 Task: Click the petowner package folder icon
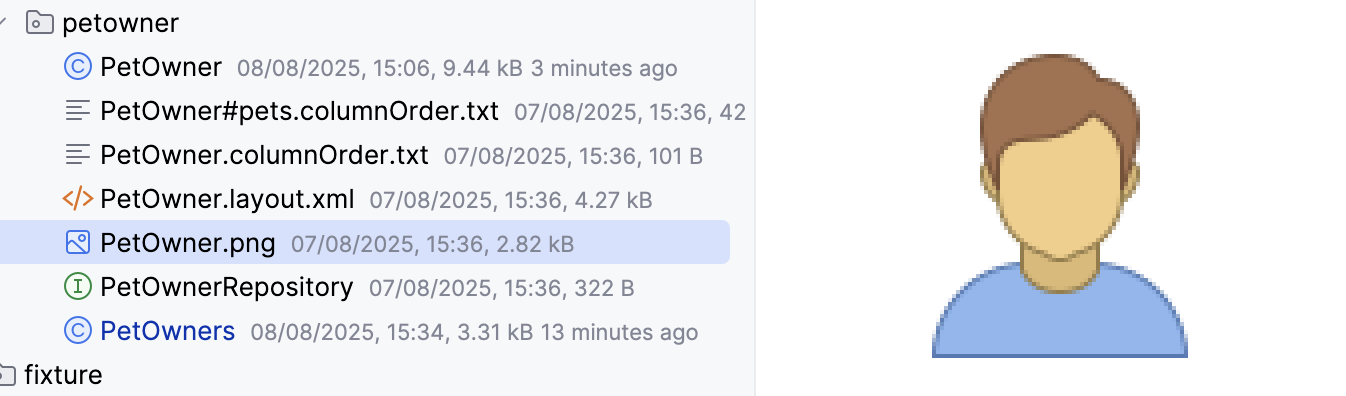point(39,22)
